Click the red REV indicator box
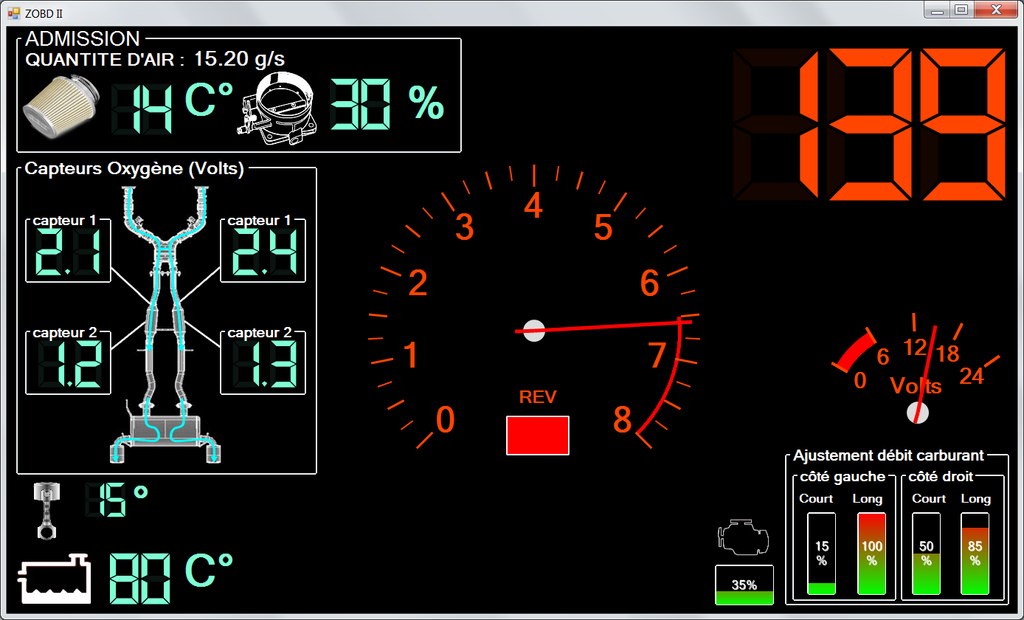The width and height of the screenshot is (1024, 620). click(x=537, y=435)
